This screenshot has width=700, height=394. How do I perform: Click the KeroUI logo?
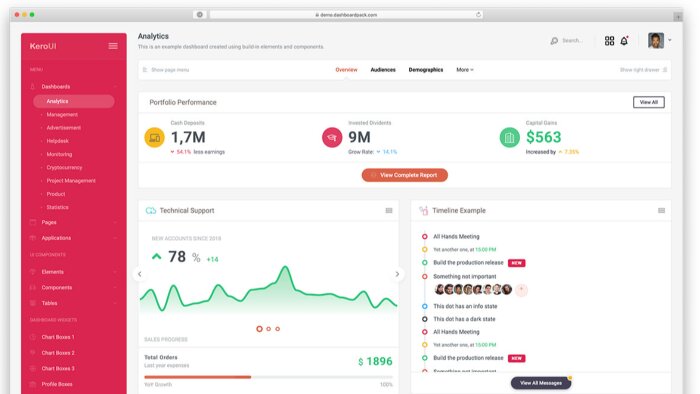pyautogui.click(x=43, y=46)
